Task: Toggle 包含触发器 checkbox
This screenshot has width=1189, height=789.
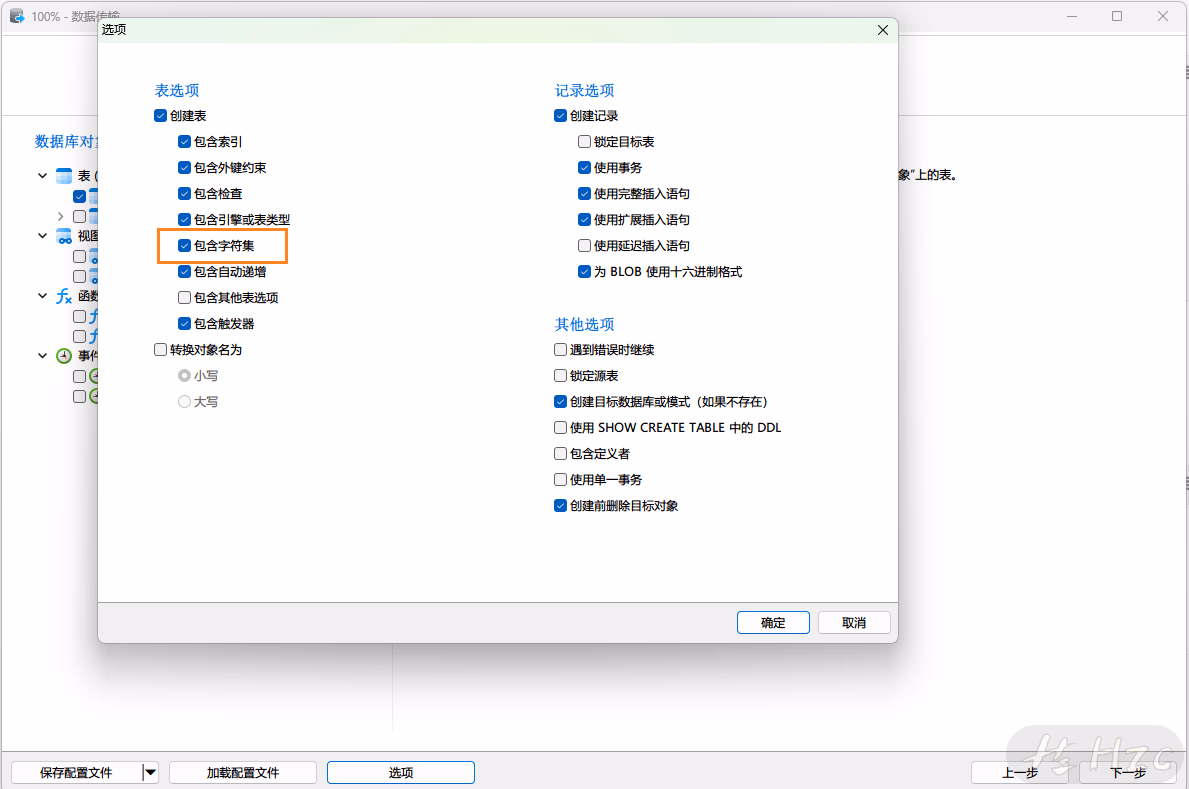Action: tap(184, 323)
